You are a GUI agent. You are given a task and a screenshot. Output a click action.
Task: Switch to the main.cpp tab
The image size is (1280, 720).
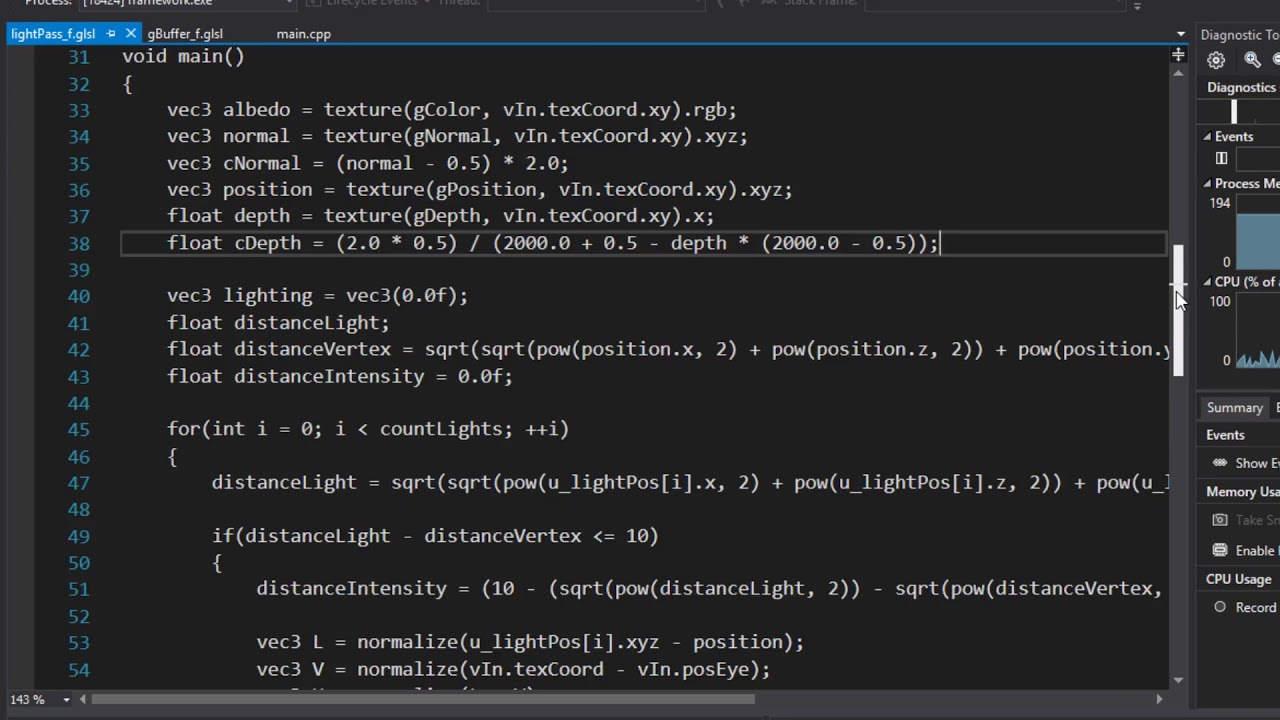click(x=303, y=34)
